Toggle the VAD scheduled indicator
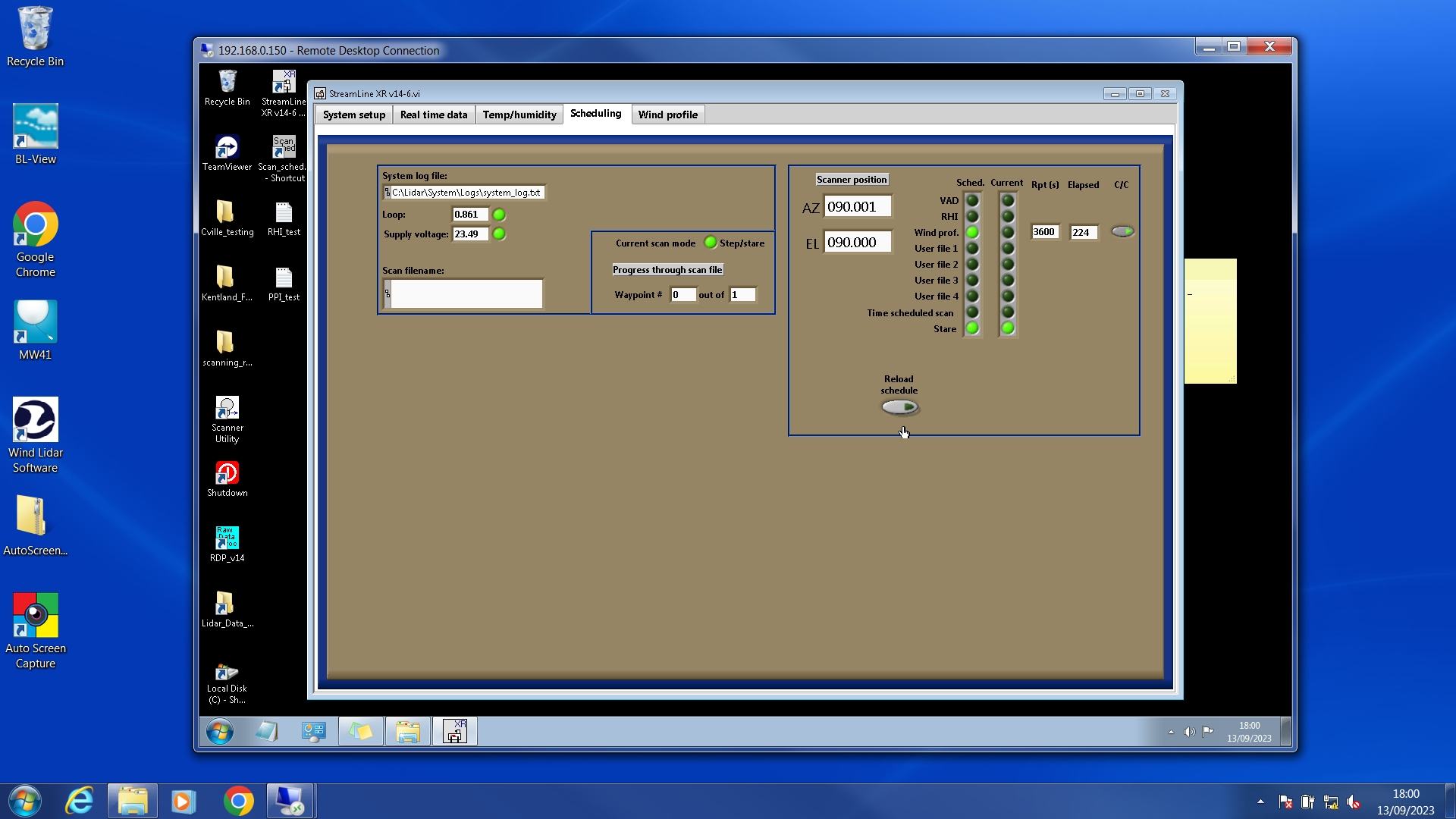Screen dimensions: 1456x819 972,201
